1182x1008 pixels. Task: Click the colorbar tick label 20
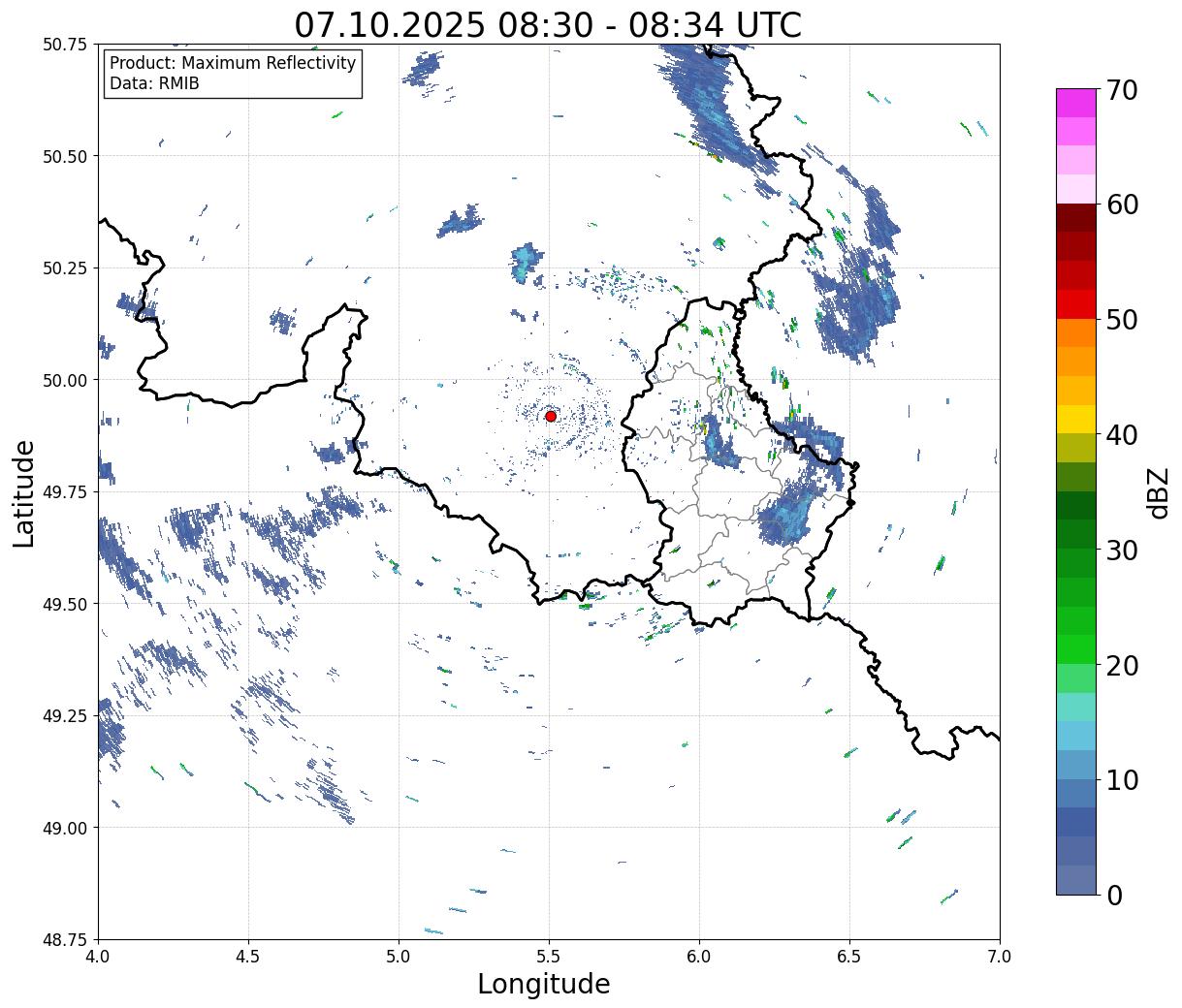click(1122, 665)
